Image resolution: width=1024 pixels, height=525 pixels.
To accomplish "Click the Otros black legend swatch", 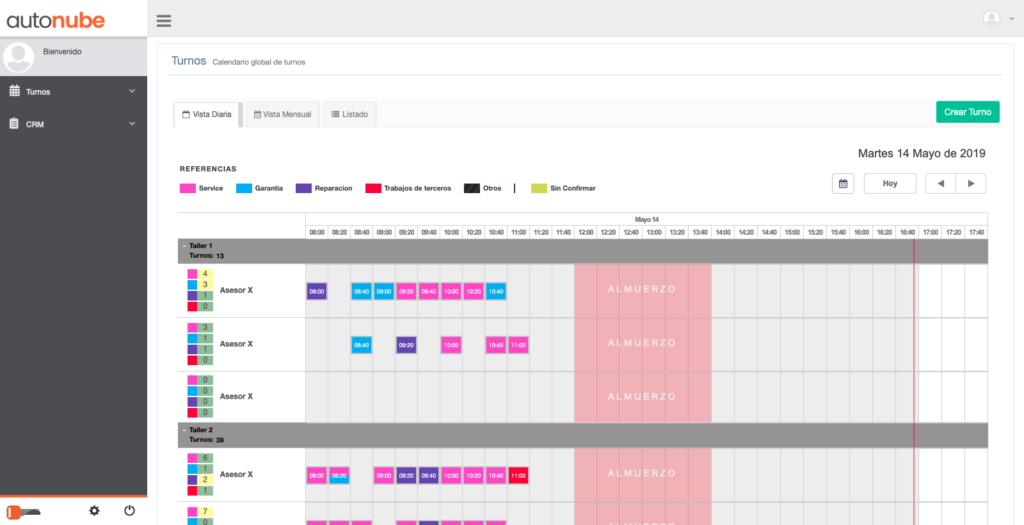I will pyautogui.click(x=472, y=188).
